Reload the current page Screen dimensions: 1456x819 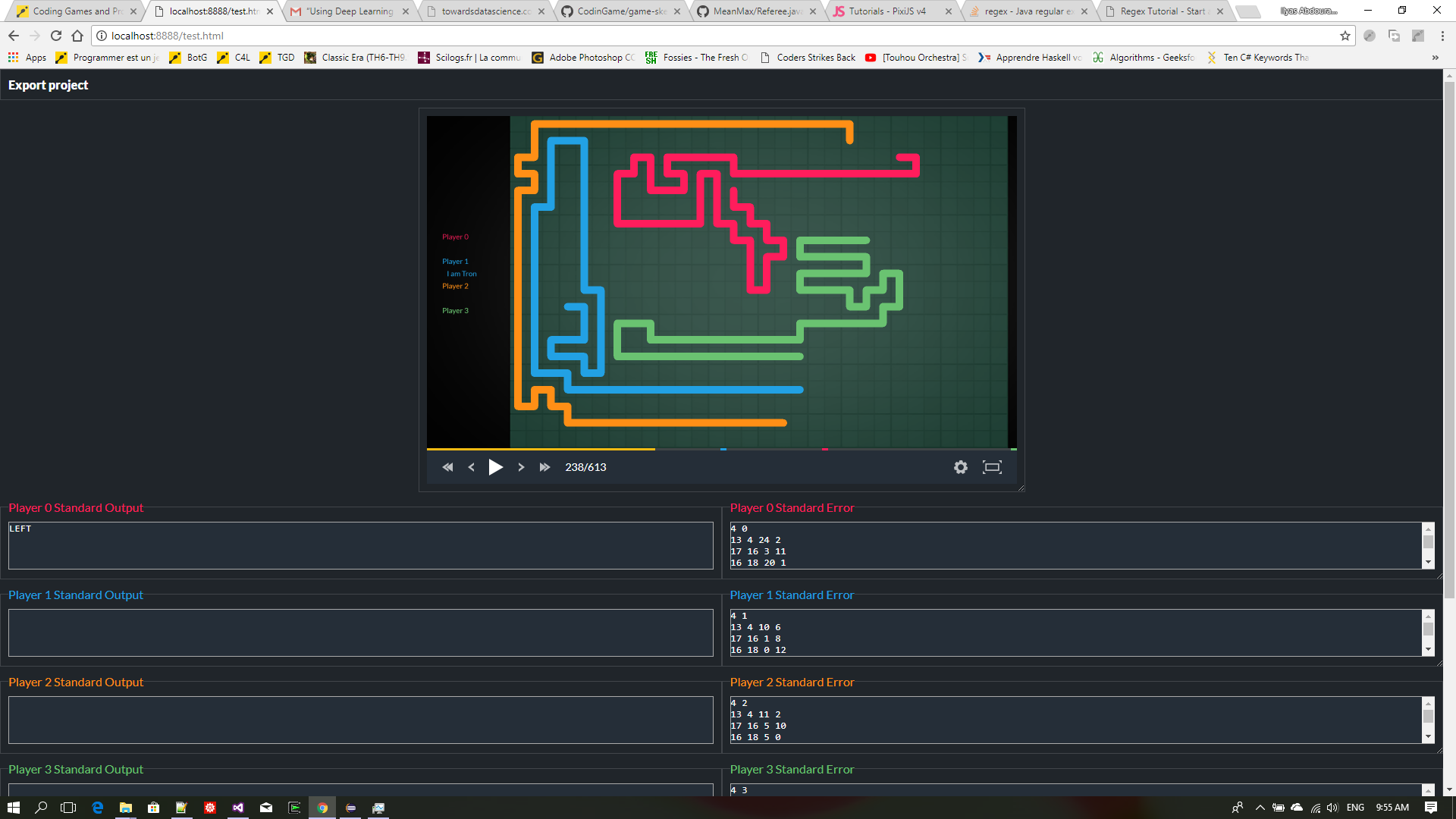pos(56,36)
